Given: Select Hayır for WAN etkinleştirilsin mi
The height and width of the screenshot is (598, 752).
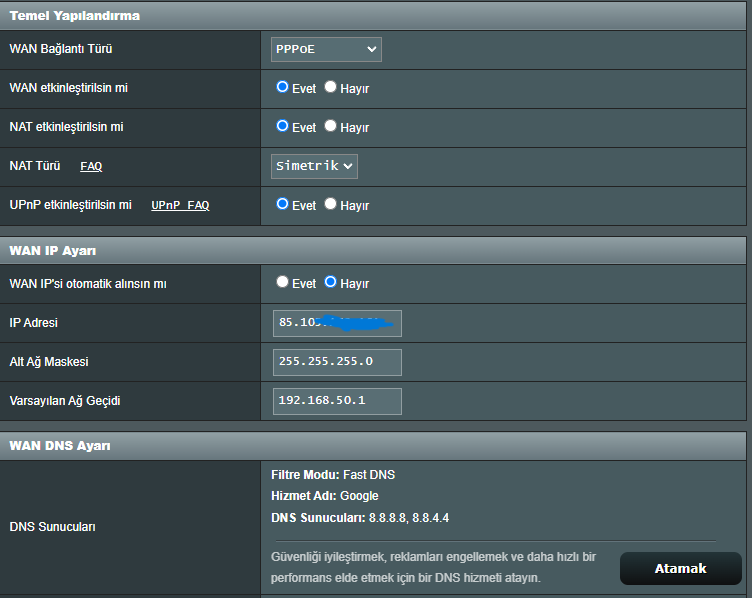Looking at the screenshot, I should pos(330,87).
